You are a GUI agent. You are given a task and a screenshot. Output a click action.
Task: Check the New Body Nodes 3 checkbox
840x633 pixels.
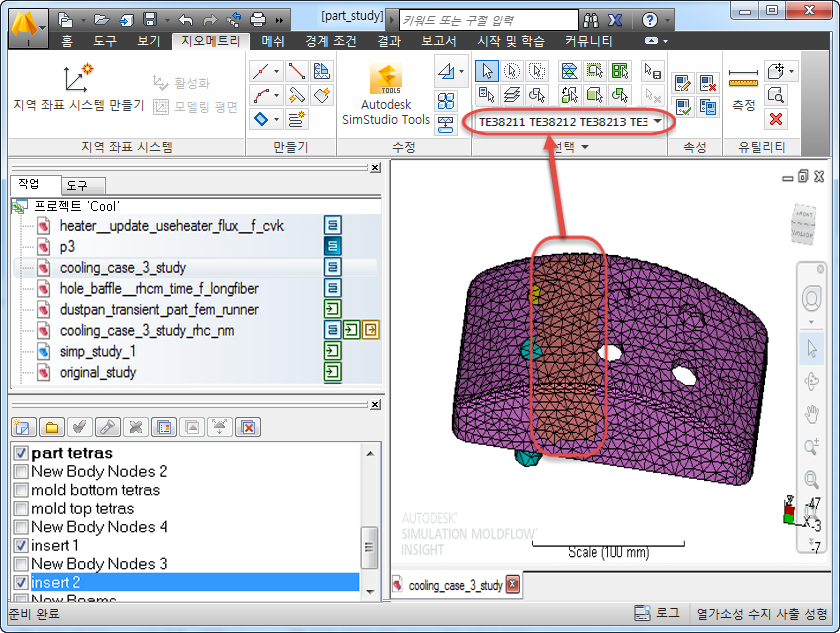point(21,564)
